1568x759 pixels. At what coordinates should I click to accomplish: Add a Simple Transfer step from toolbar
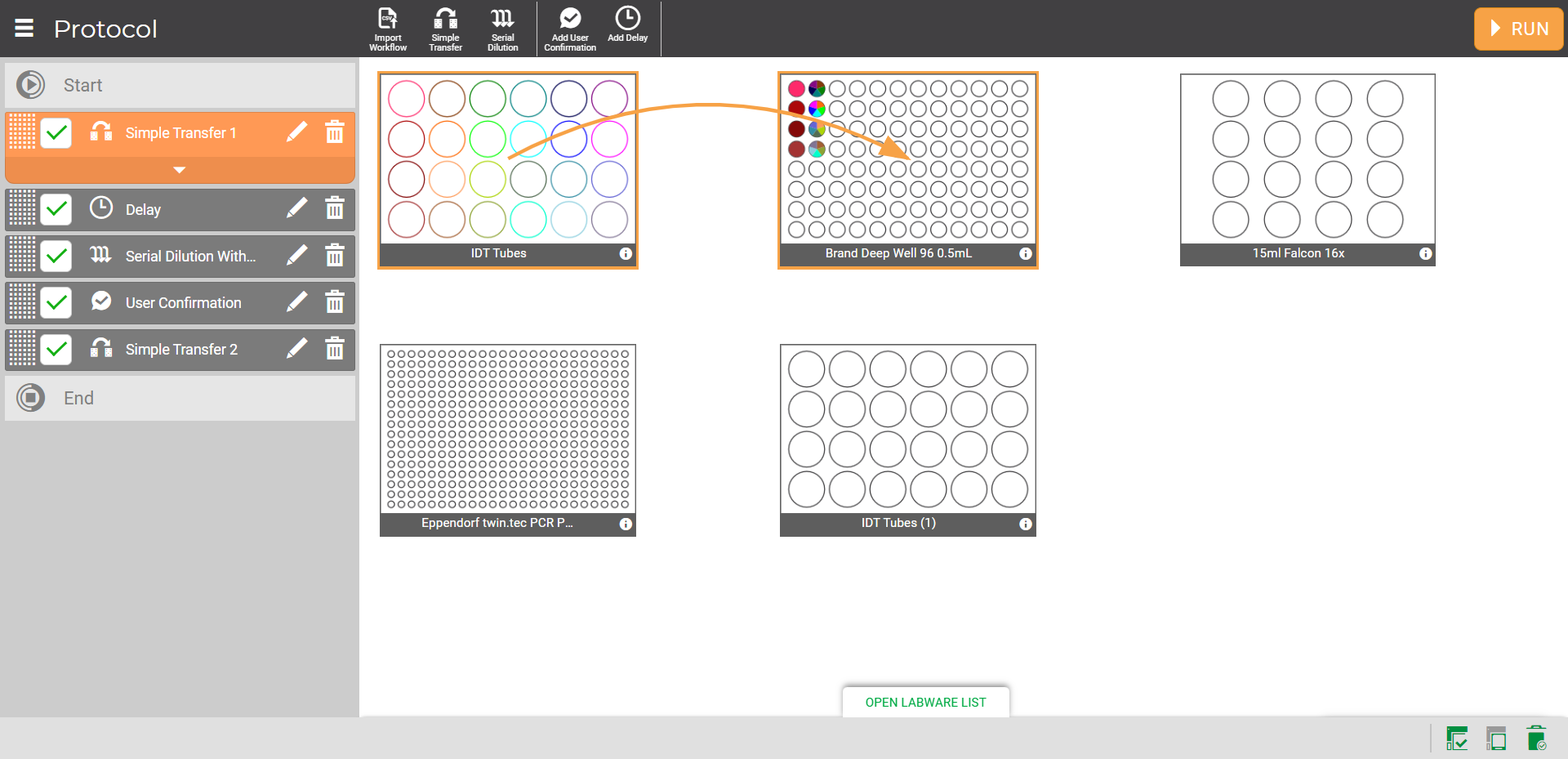pyautogui.click(x=445, y=29)
